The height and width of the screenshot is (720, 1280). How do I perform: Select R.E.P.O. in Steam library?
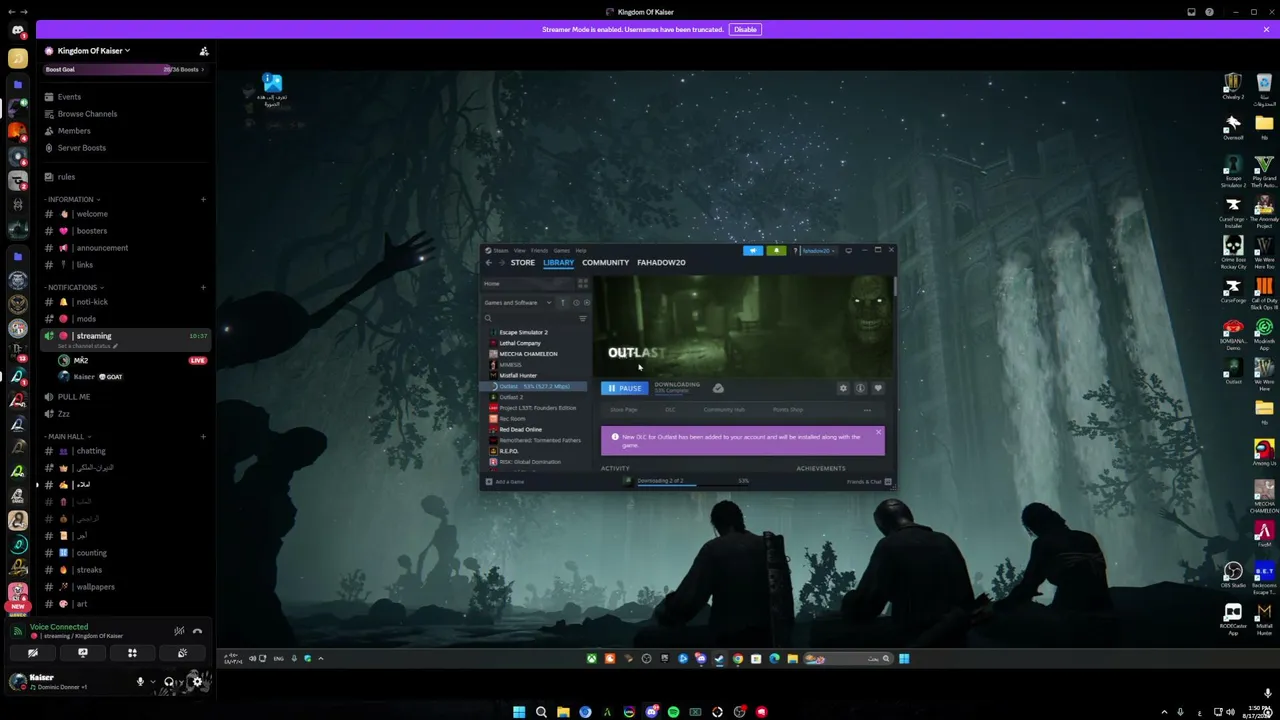pos(508,451)
